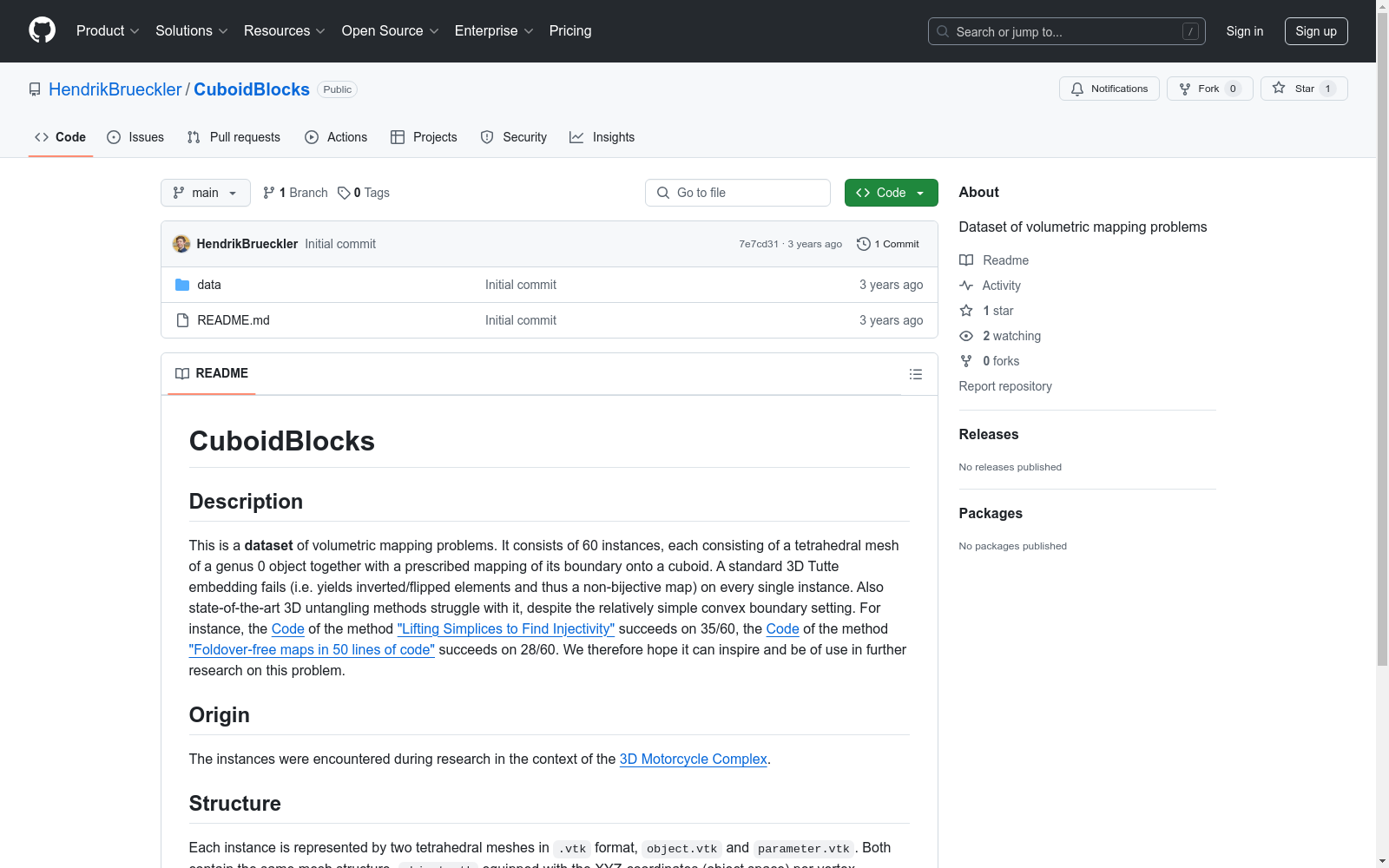The height and width of the screenshot is (868, 1389).
Task: Open the 2 watching link
Action: (1012, 336)
